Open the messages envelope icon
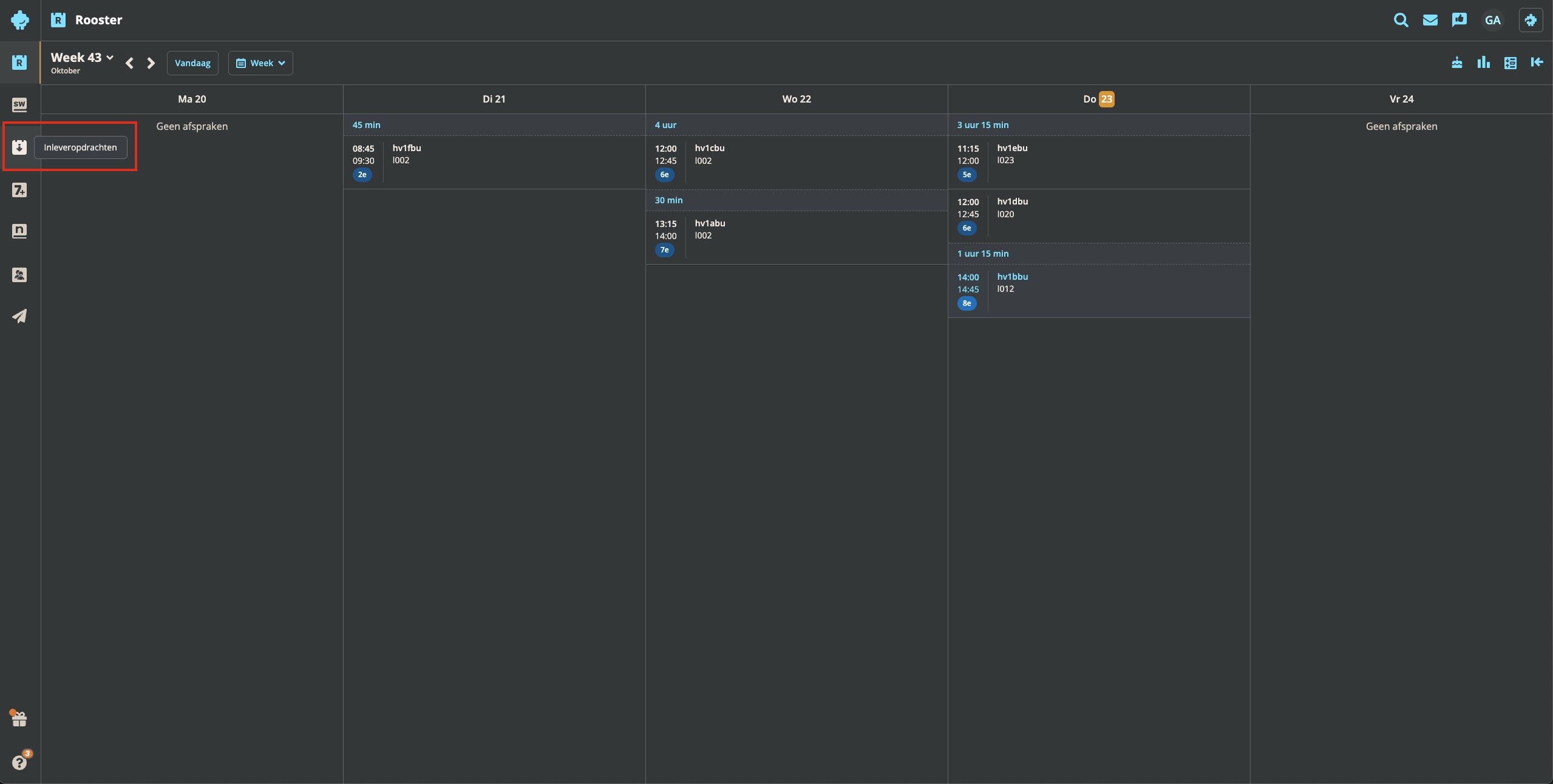The height and width of the screenshot is (784, 1553). [1430, 20]
